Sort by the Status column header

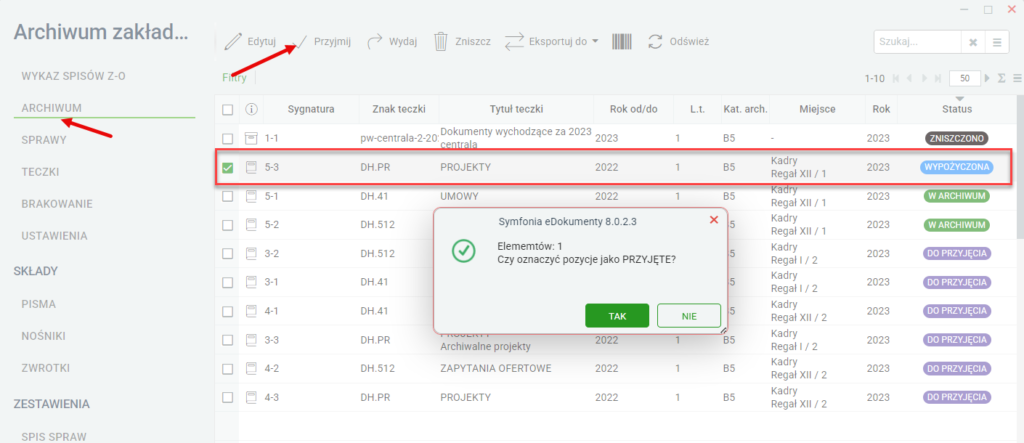(957, 109)
